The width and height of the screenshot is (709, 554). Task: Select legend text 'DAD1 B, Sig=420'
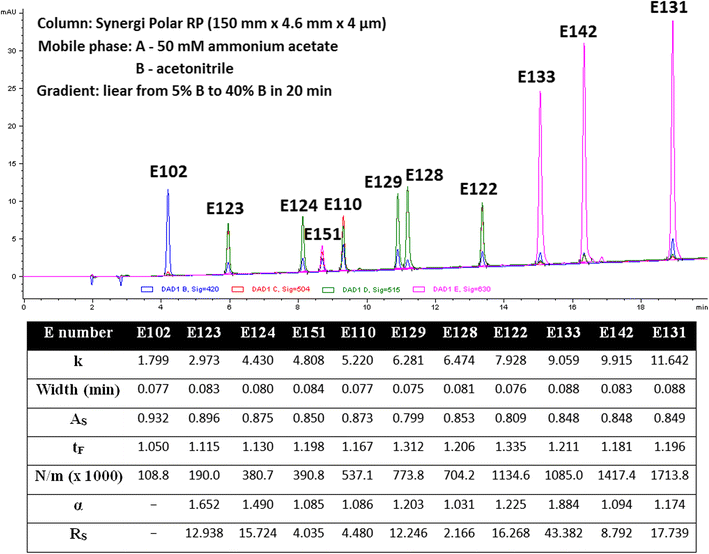coord(190,289)
